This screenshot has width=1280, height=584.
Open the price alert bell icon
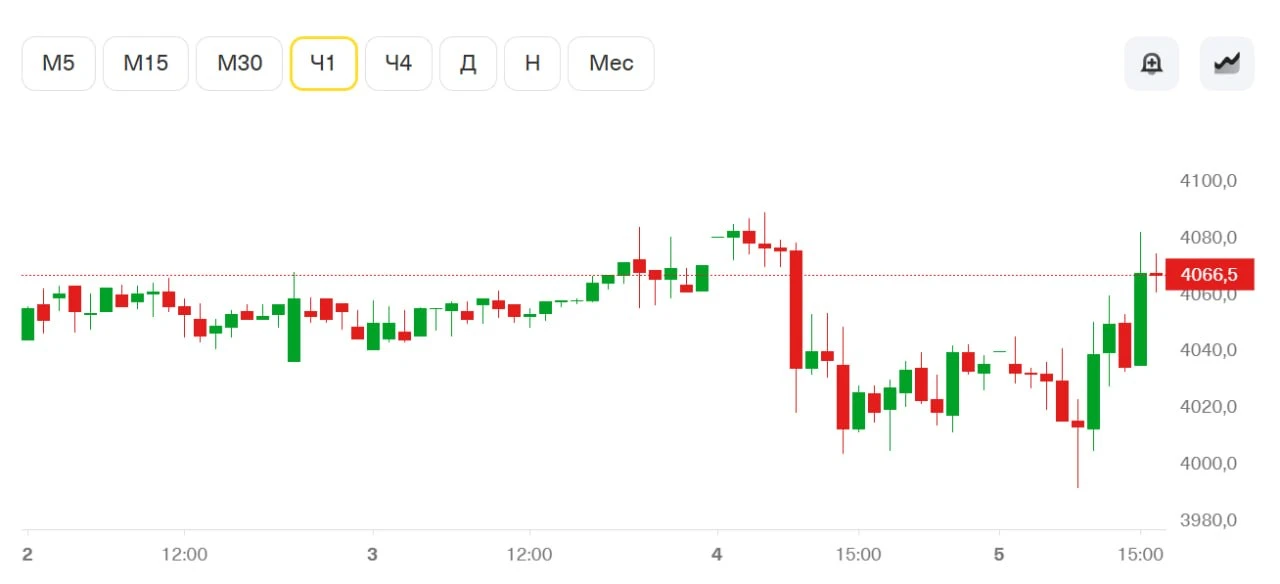(1151, 64)
